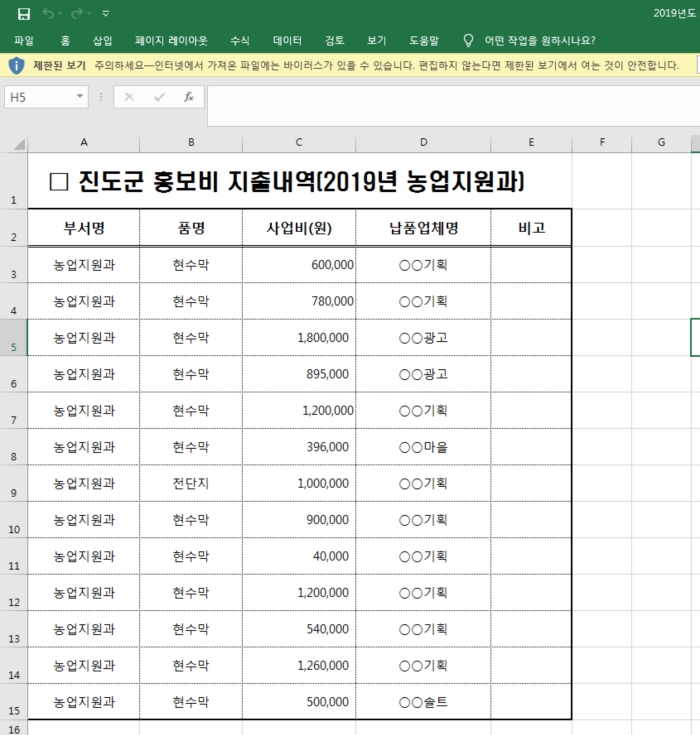The width and height of the screenshot is (700, 735).
Task: Click the Insert Function fx icon
Action: [x=188, y=97]
